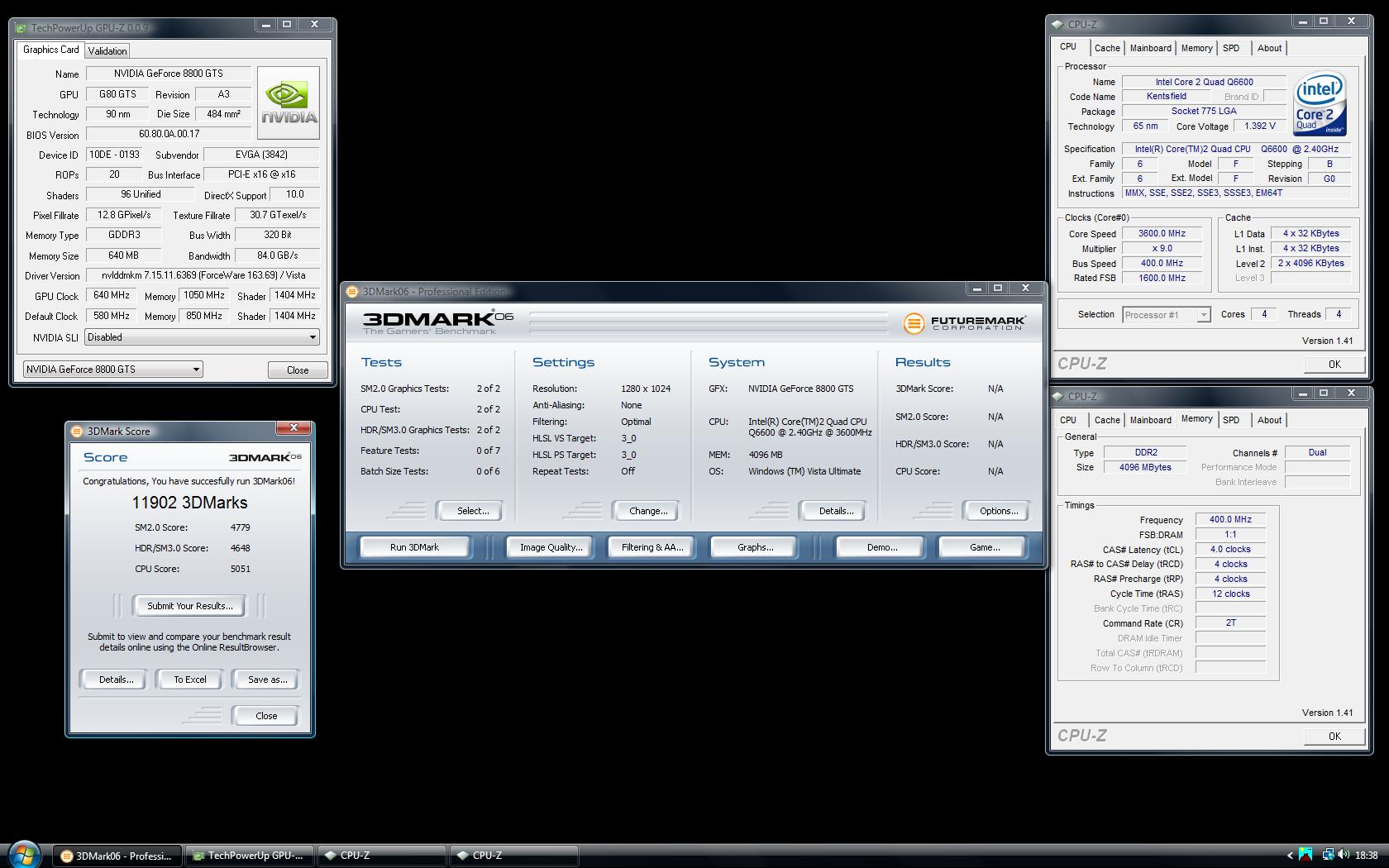Open Windows Start orb

(24, 855)
